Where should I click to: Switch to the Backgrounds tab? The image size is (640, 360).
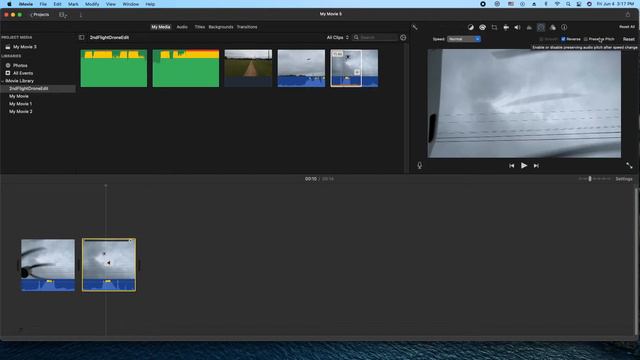click(221, 27)
